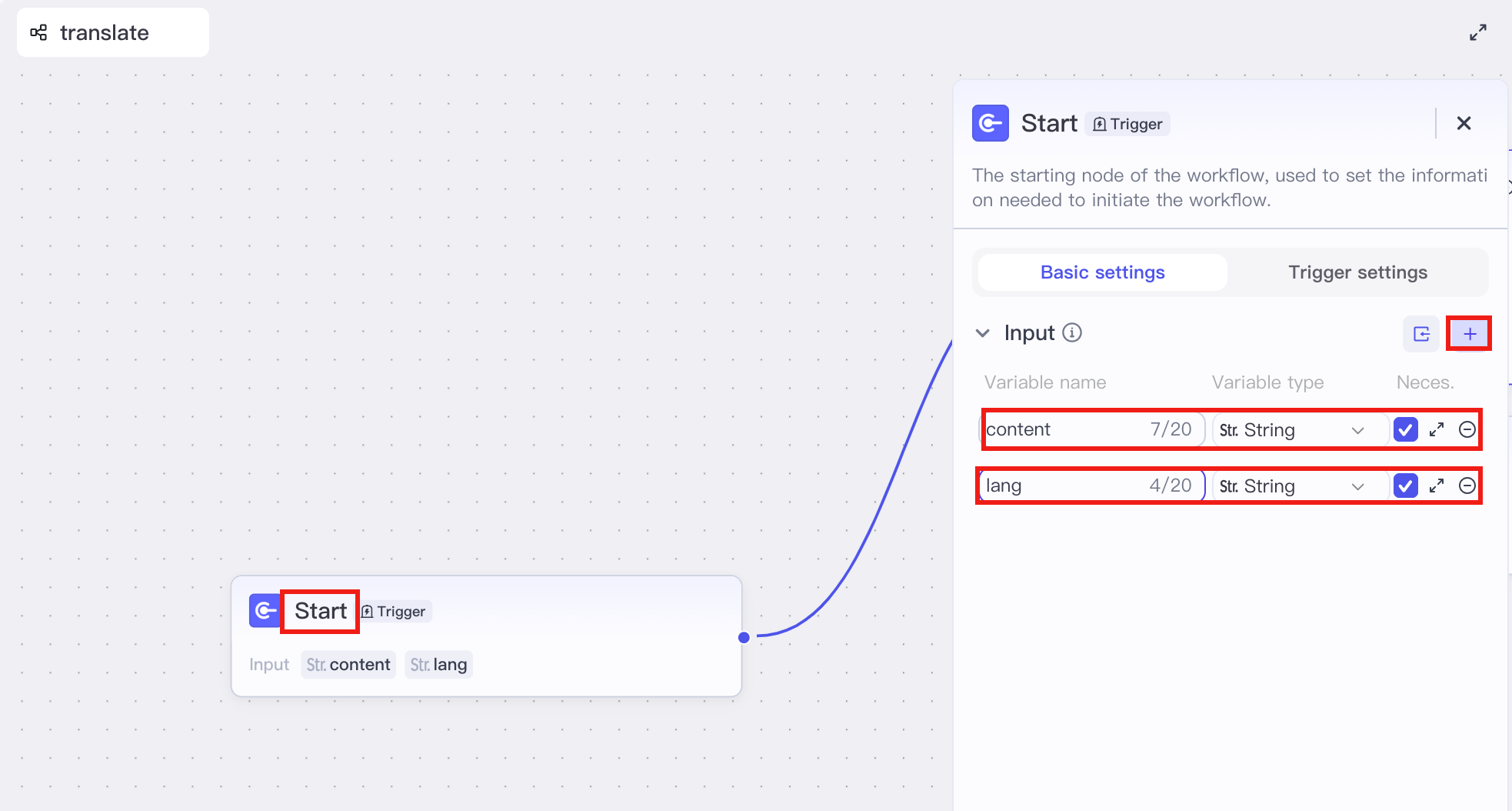Click the translate workflow title button

tap(113, 32)
